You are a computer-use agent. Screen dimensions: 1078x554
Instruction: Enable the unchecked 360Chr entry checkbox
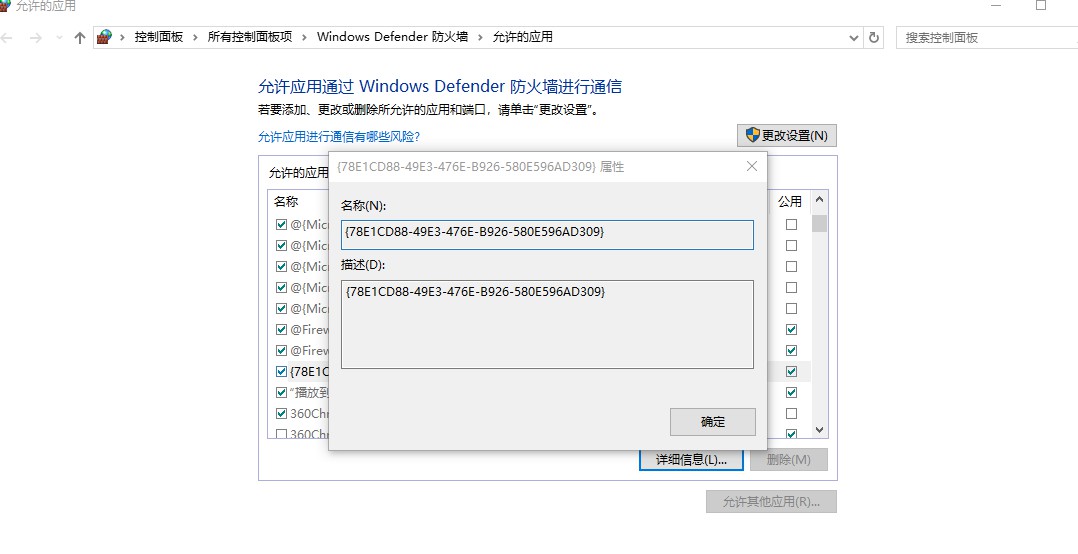[x=281, y=434]
